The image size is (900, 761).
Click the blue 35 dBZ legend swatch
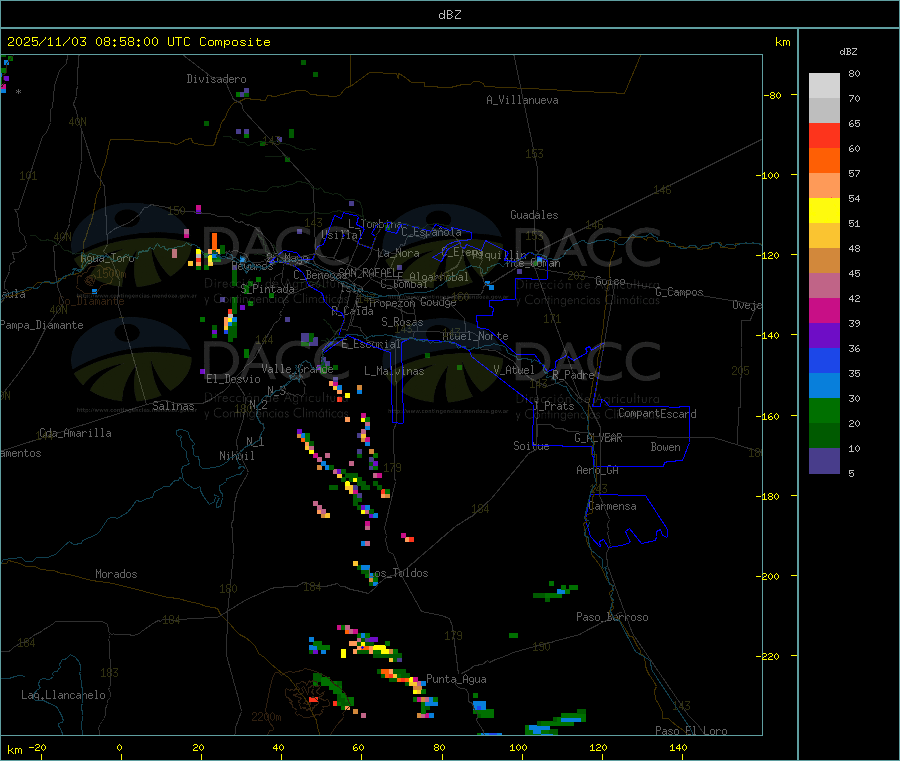(x=824, y=360)
